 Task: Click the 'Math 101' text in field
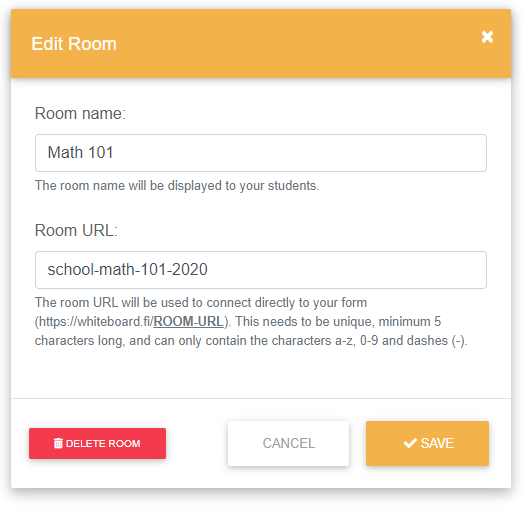[x=81, y=152]
